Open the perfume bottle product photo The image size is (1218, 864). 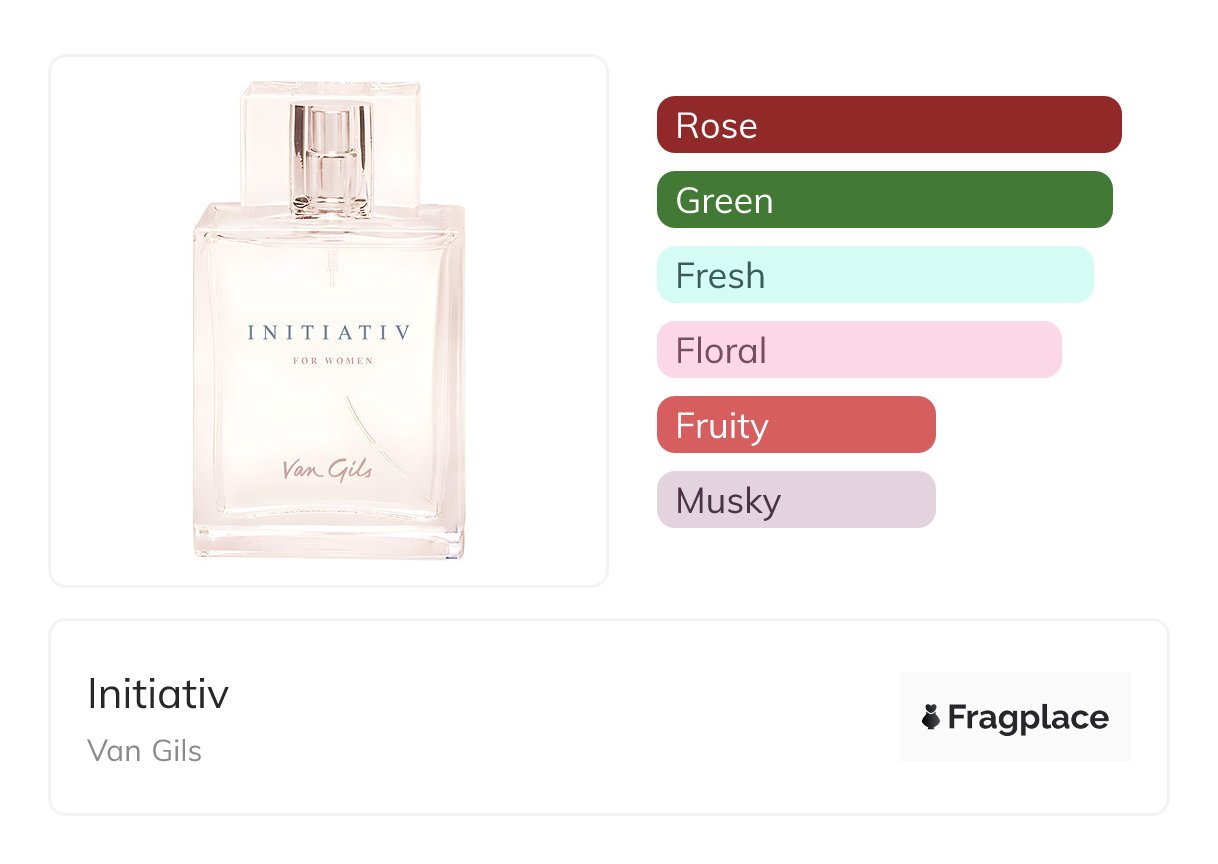click(x=329, y=320)
